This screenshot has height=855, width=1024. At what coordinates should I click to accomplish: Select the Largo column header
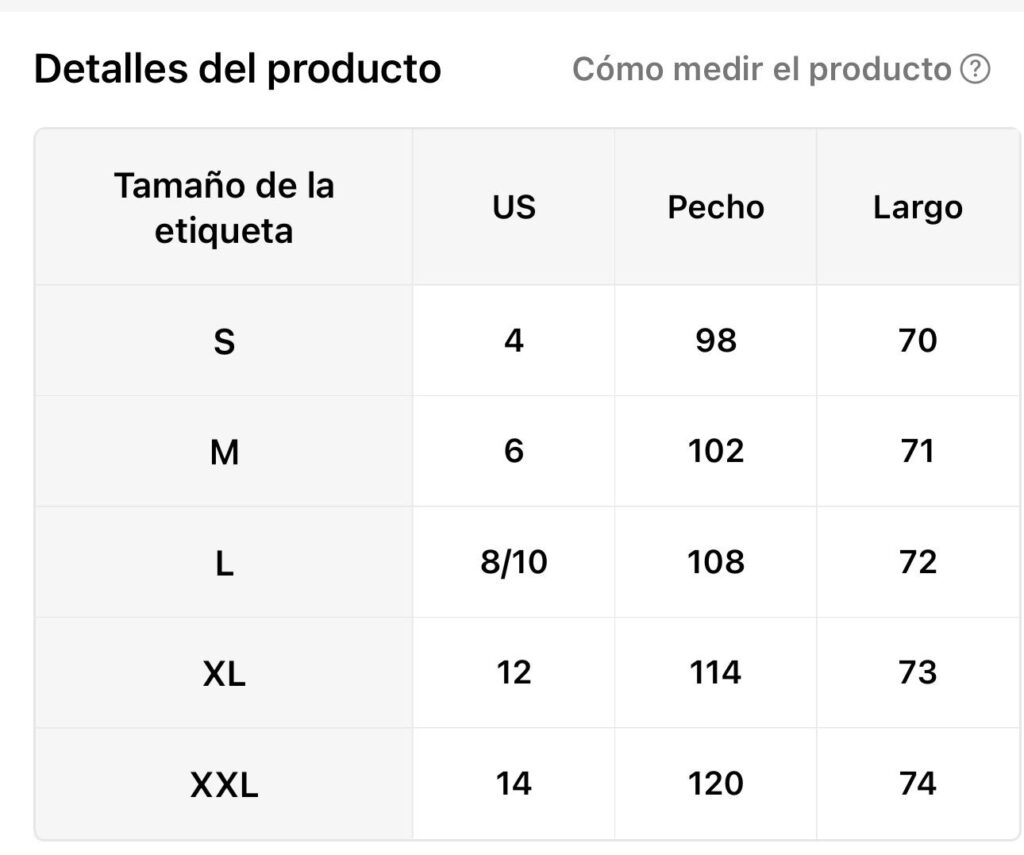pos(918,208)
